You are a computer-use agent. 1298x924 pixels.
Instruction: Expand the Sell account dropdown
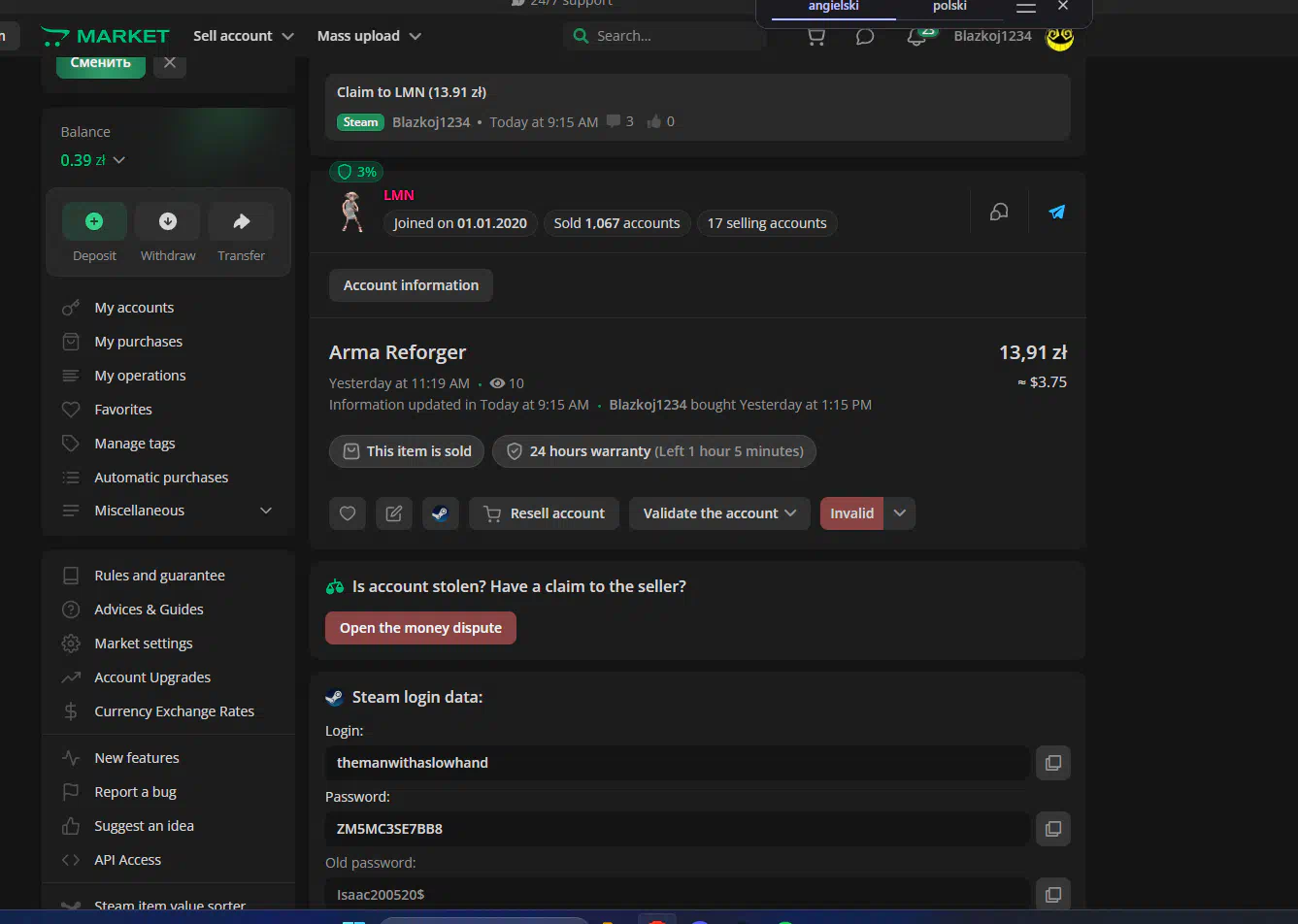coord(243,36)
